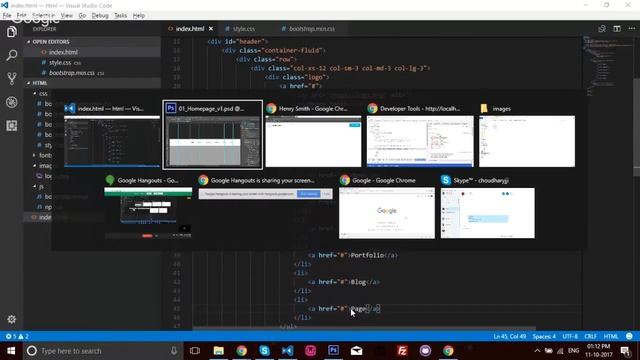Open the Help menu
Image resolution: width=640 pixels, height=360 pixels.
pyautogui.click(x=139, y=16)
